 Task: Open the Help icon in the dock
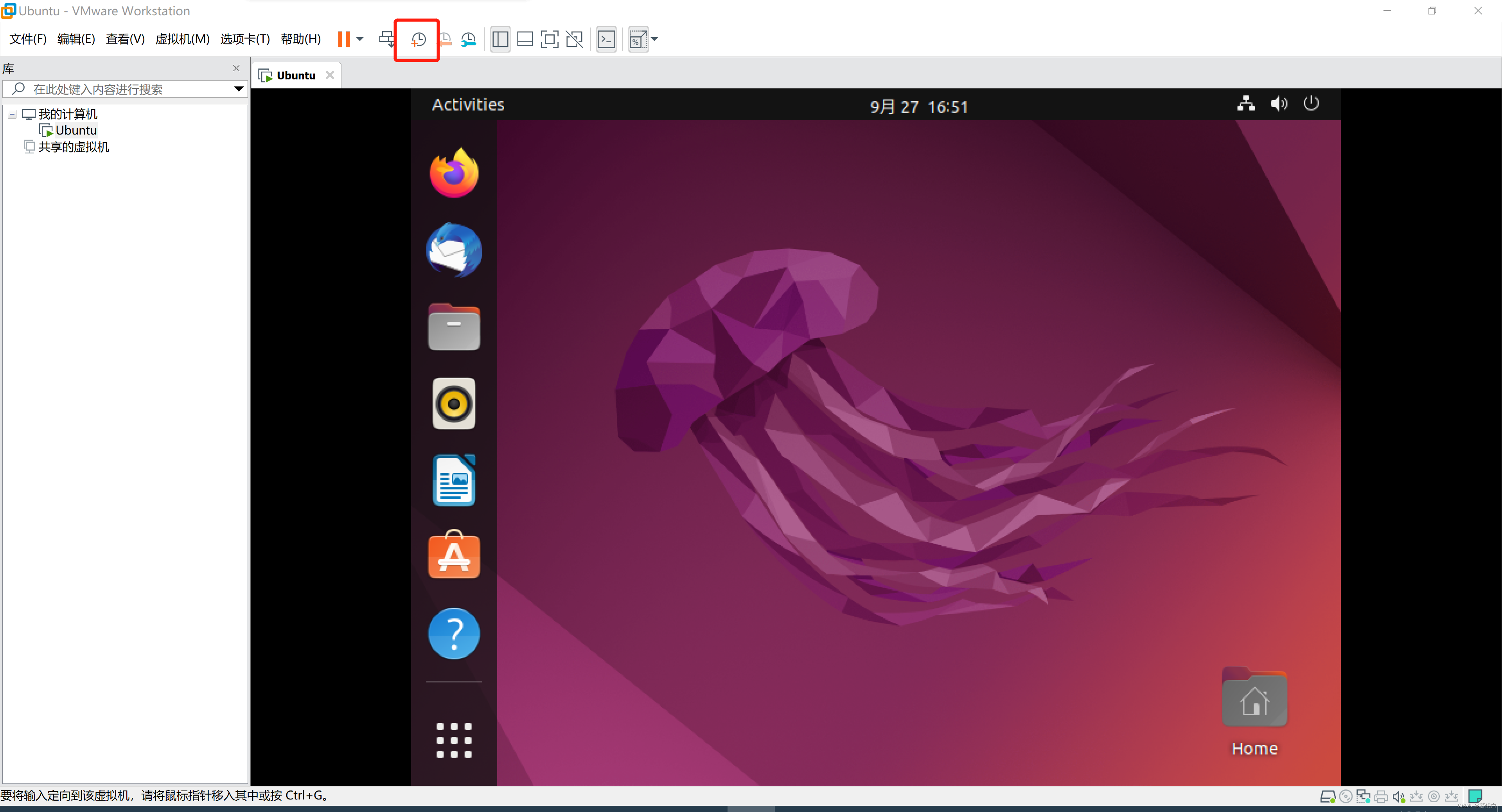pos(454,634)
